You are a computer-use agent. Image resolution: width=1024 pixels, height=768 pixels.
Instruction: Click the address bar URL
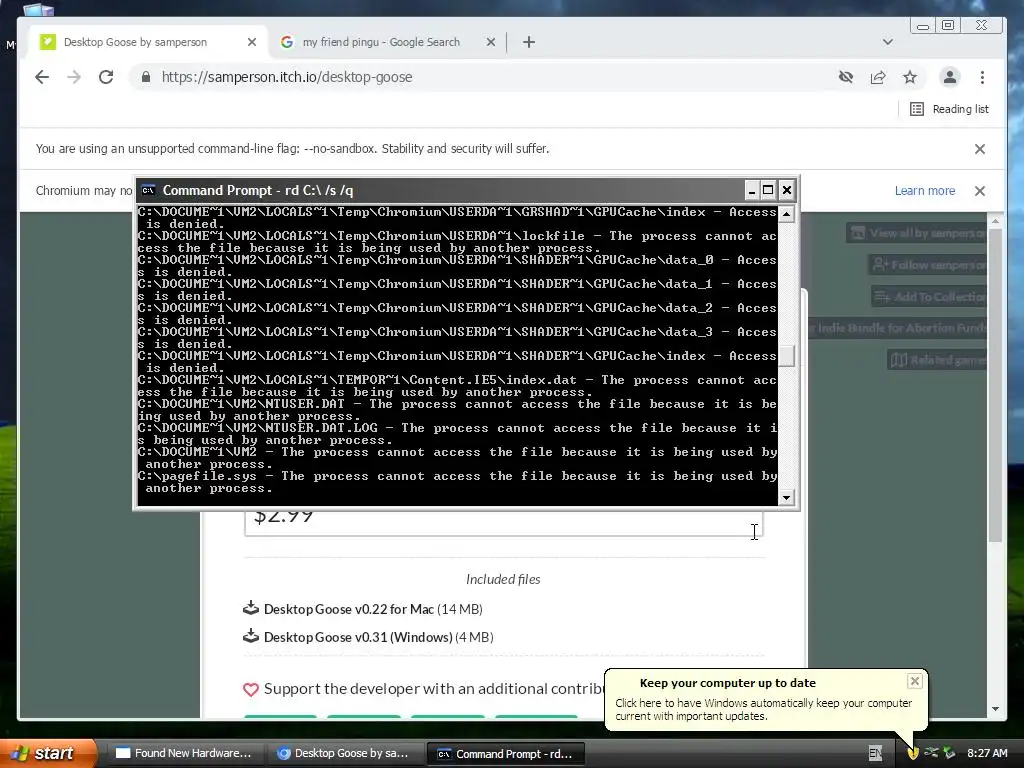point(287,77)
